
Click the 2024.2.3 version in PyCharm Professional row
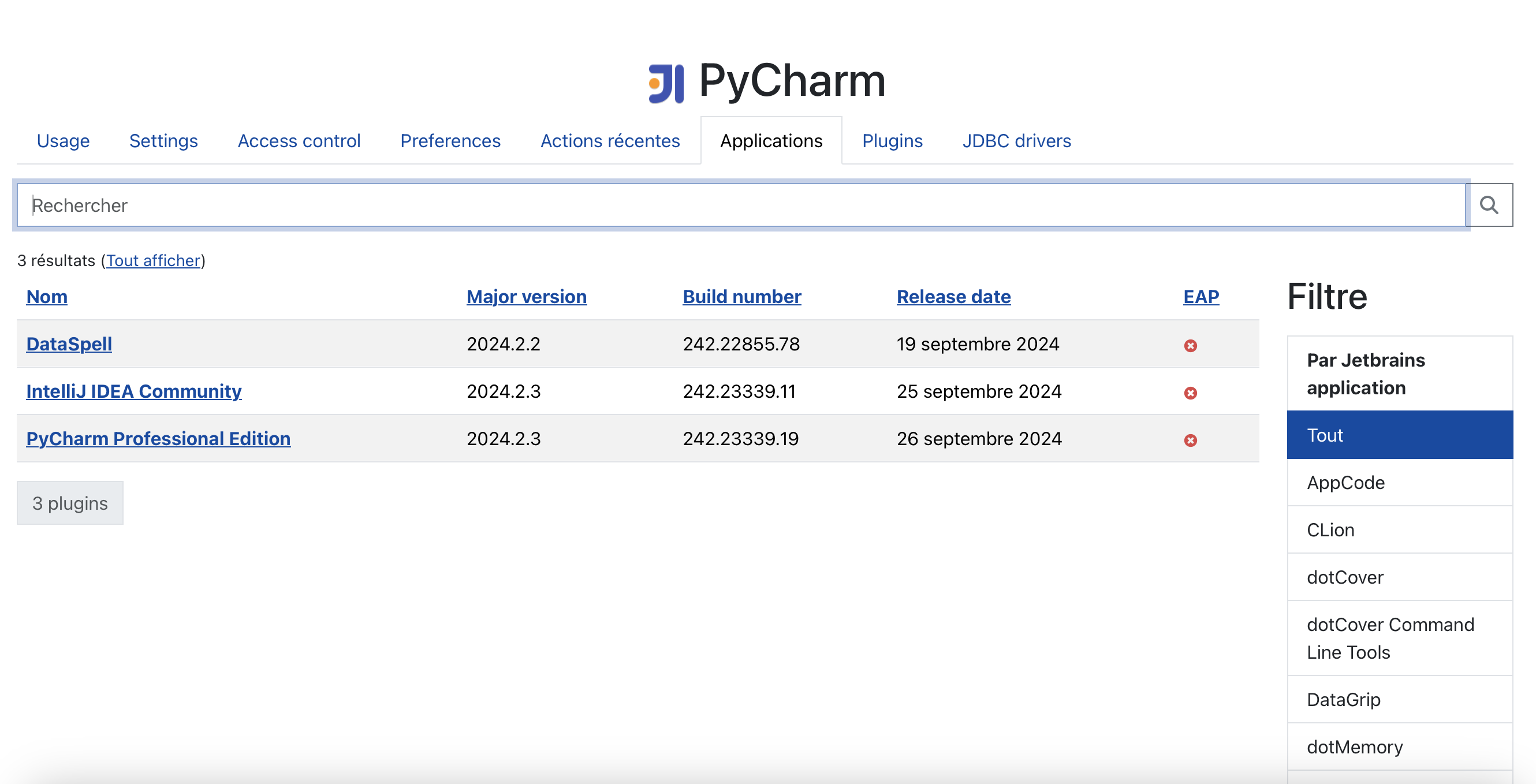pyautogui.click(x=504, y=439)
